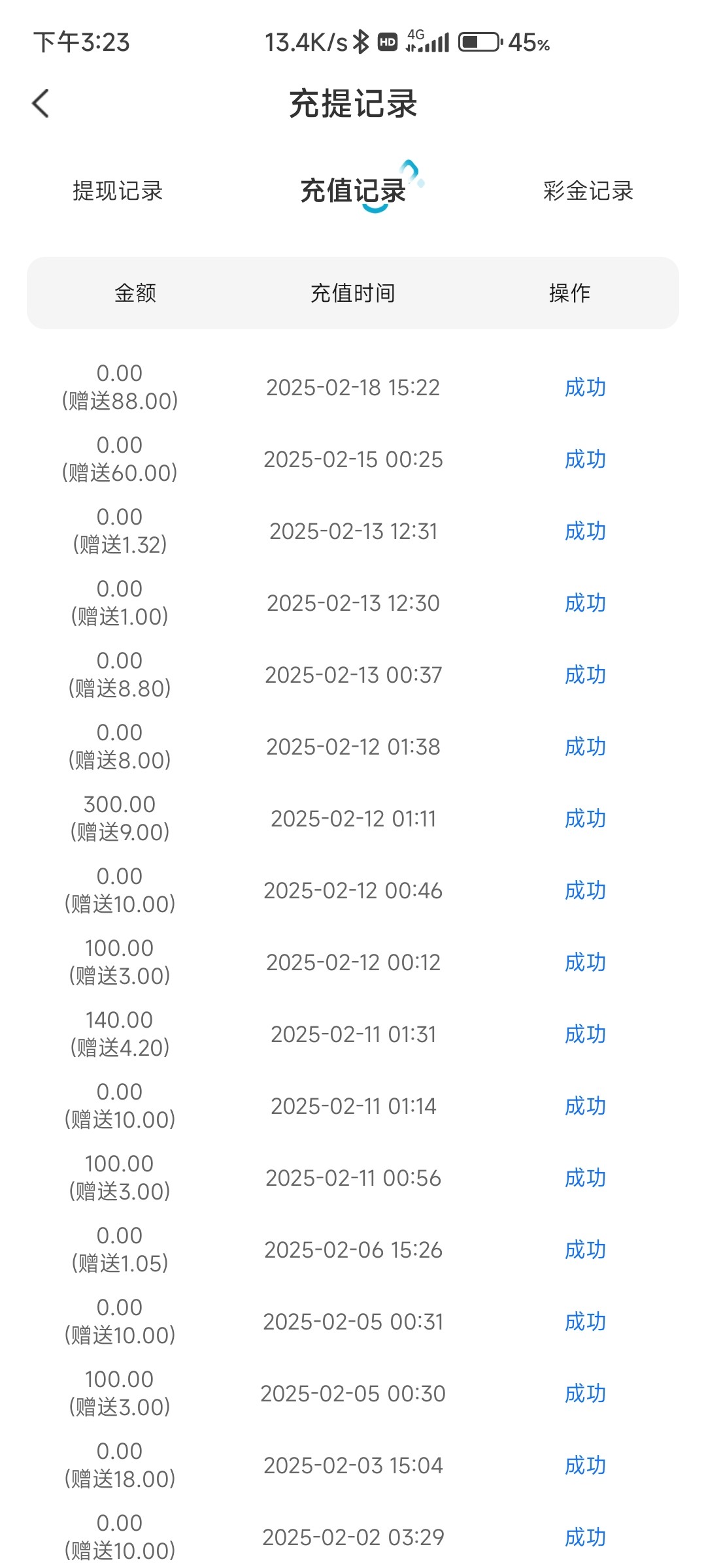The height and width of the screenshot is (1568, 706).
Task: Tap 成功 on the 300.00 recharge row
Action: pos(585,819)
